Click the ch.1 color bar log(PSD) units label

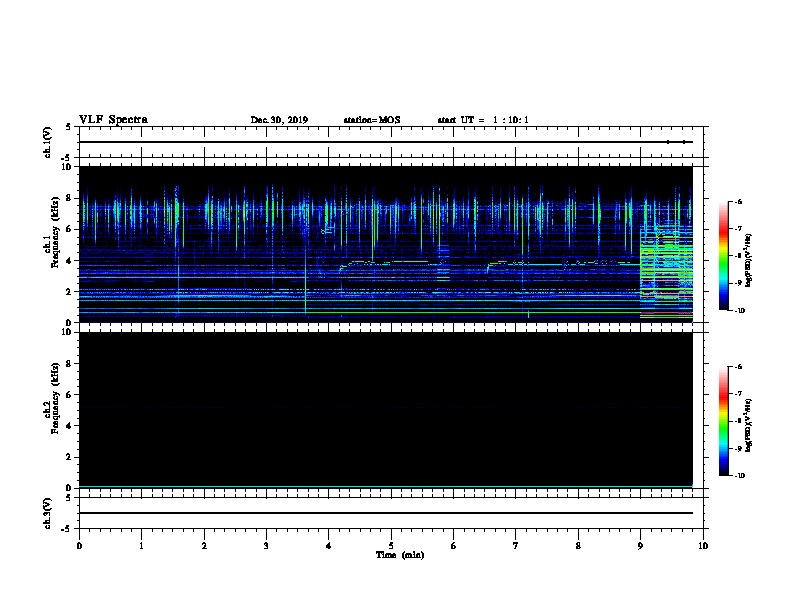(749, 260)
